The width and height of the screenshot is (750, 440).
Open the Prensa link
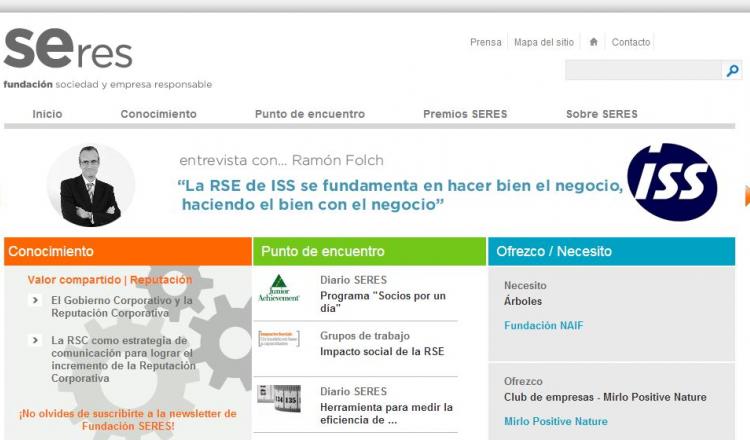coord(485,42)
